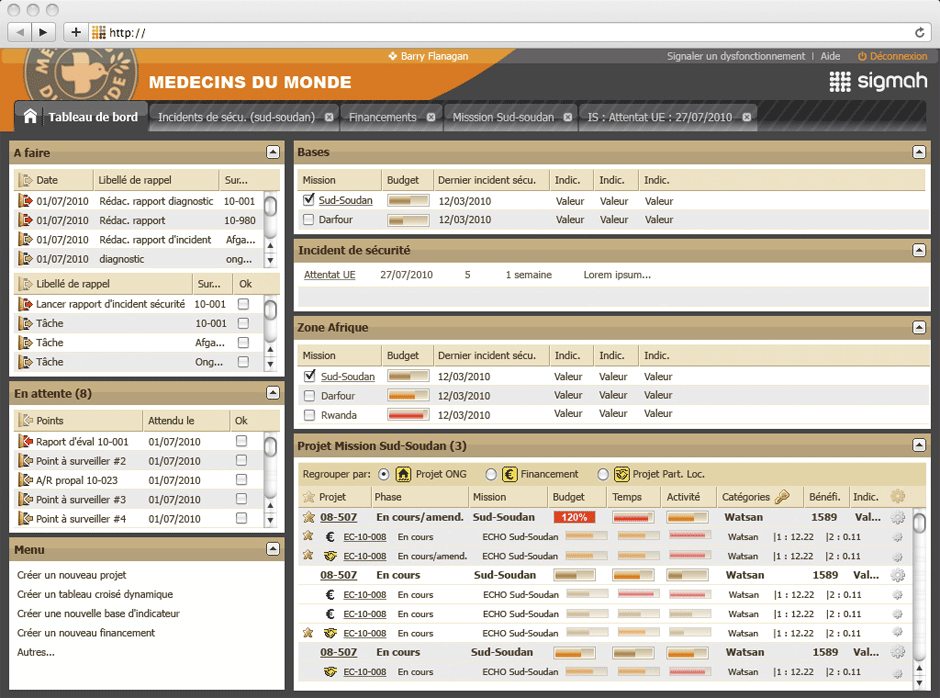Tick Ok for Point à surveiller #2
940x698 pixels.
coord(242,461)
